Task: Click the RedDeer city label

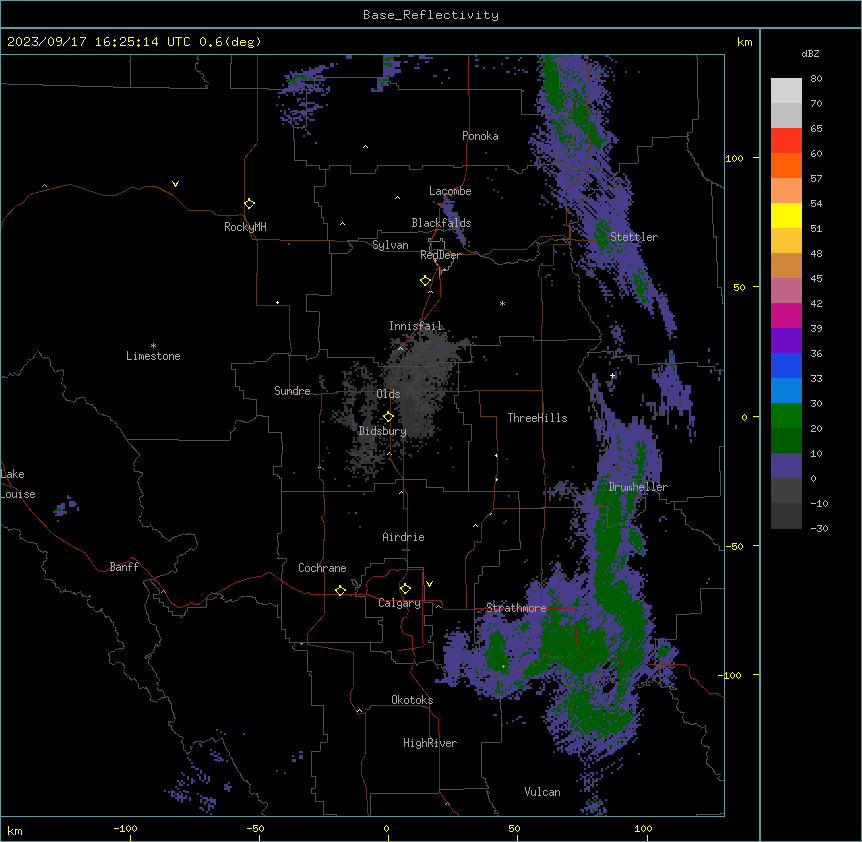Action: [440, 255]
